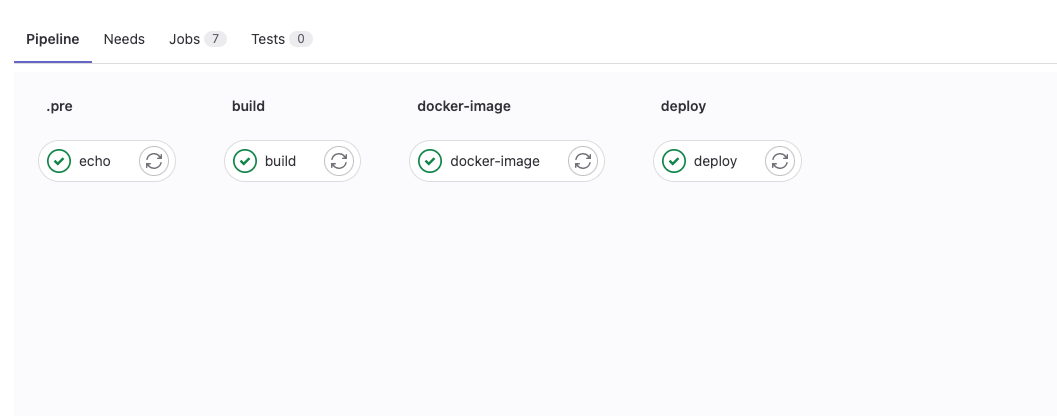
Task: Click the .pre stage heading
Action: [59, 106]
